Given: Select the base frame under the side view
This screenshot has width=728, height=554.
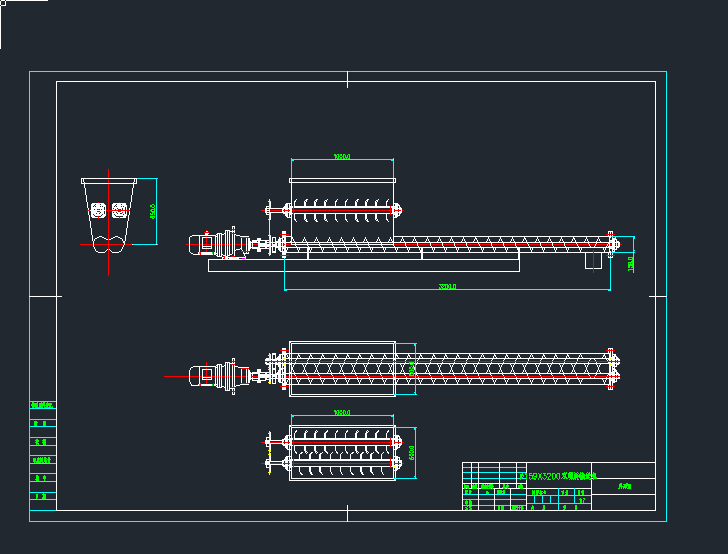Looking at the screenshot, I should (364, 265).
